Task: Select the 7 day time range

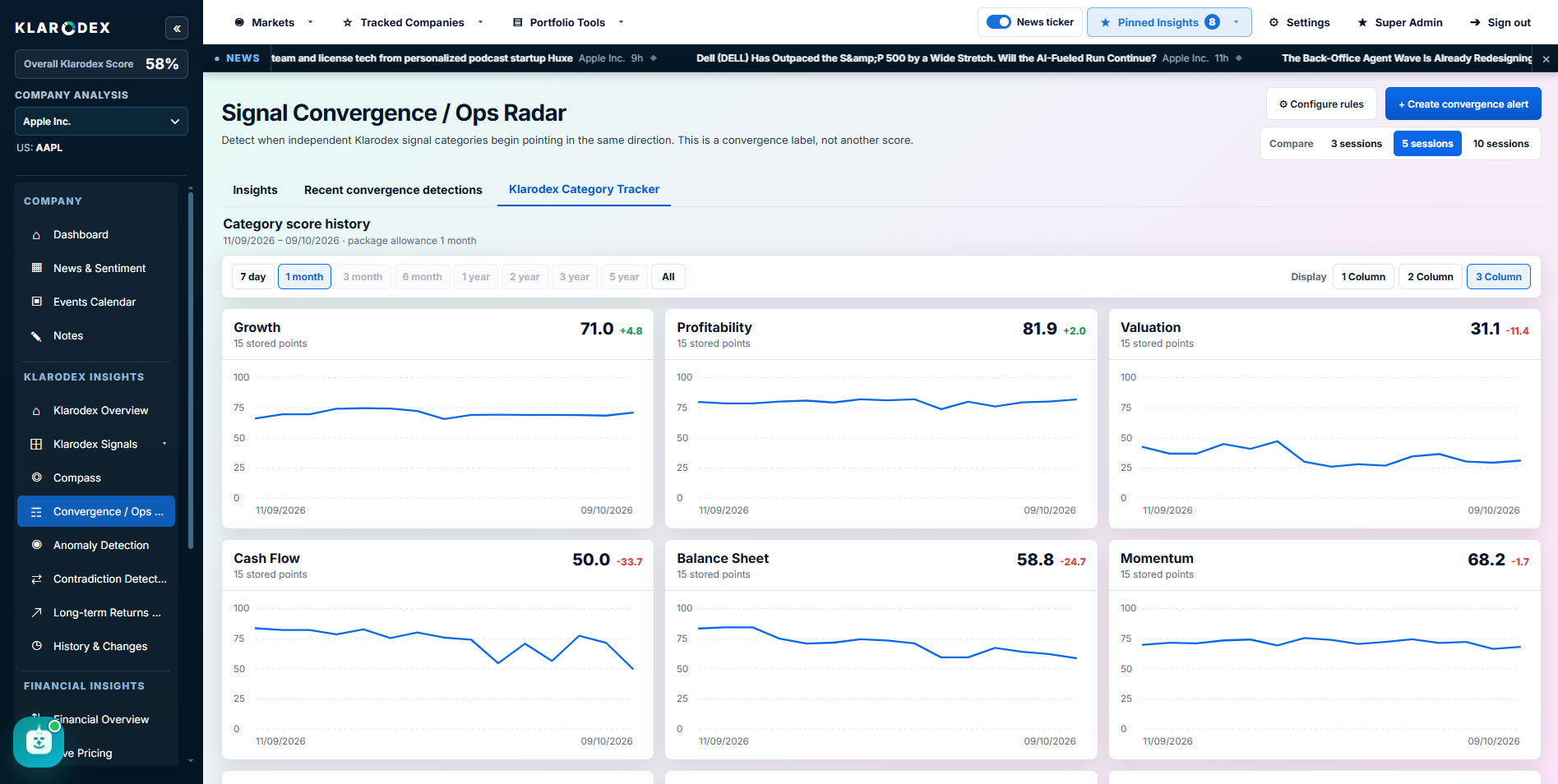Action: (x=252, y=277)
